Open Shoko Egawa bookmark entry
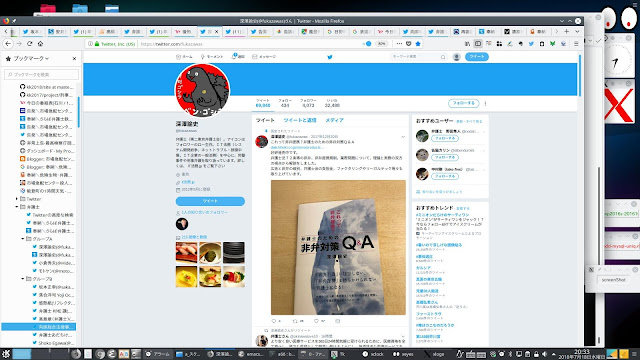640x360 pixels. [53, 343]
